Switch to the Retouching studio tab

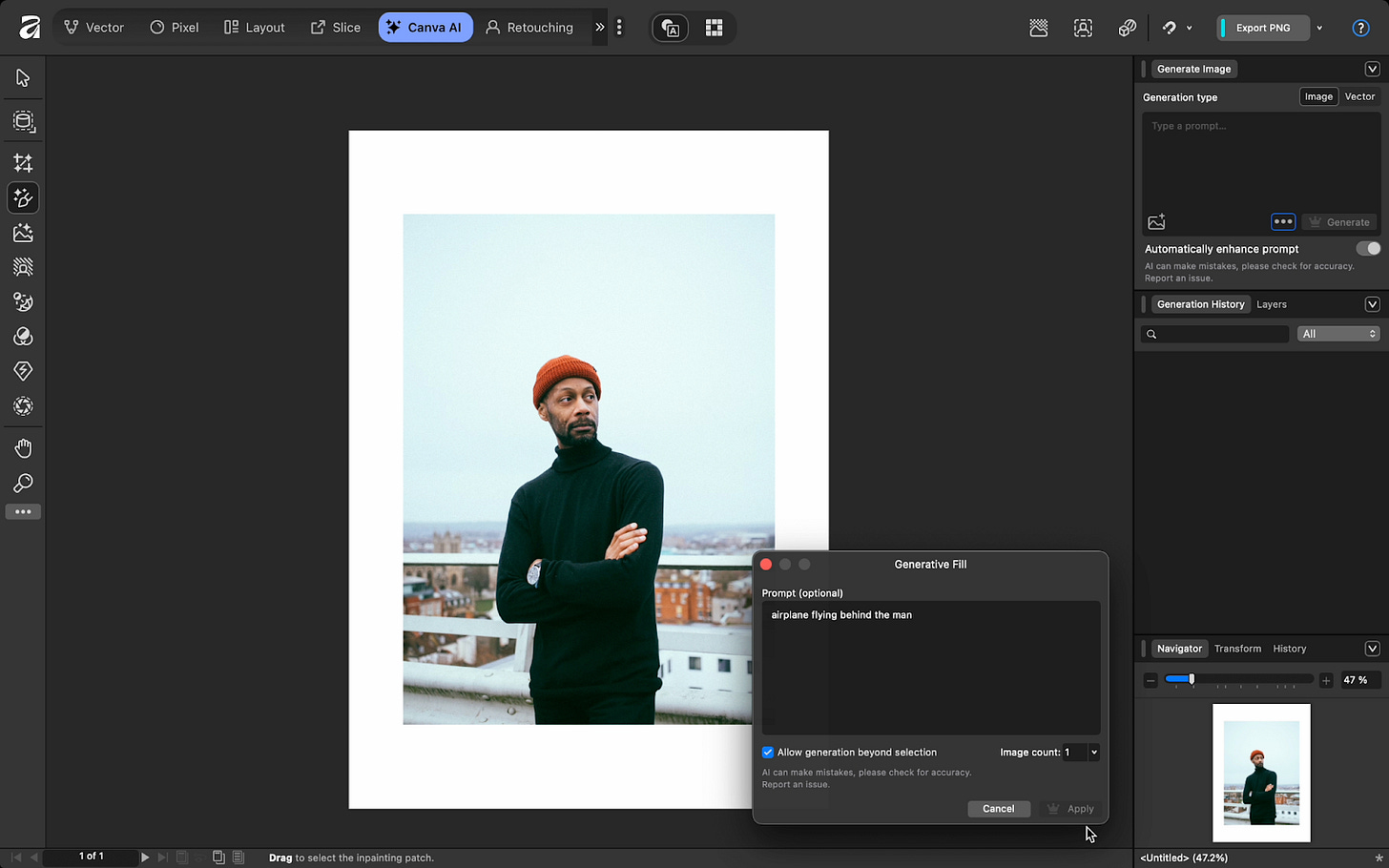click(529, 28)
